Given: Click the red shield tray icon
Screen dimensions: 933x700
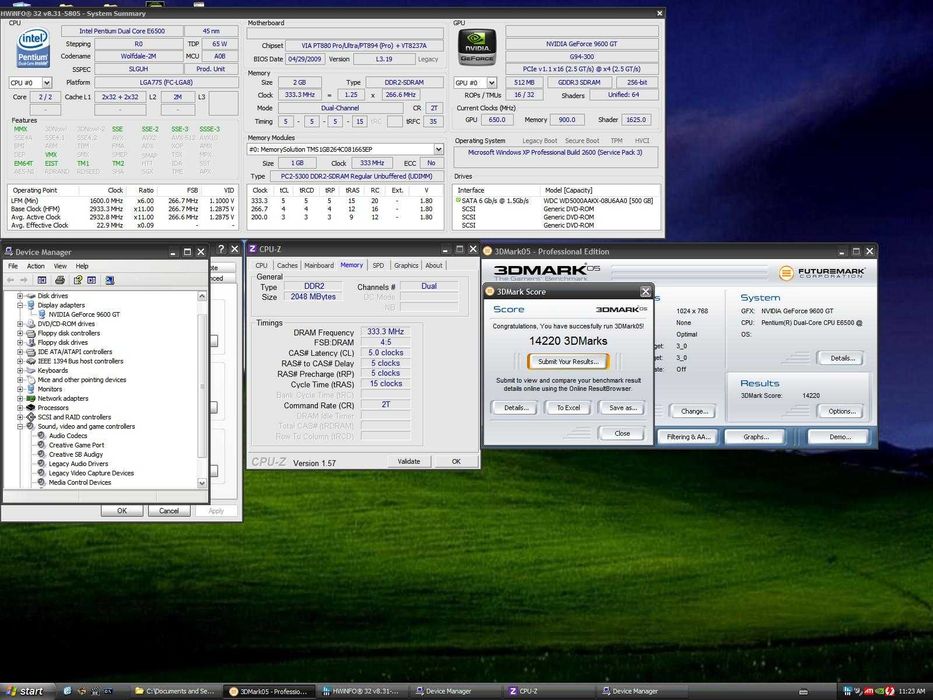Looking at the screenshot, I should pyautogui.click(x=890, y=691).
